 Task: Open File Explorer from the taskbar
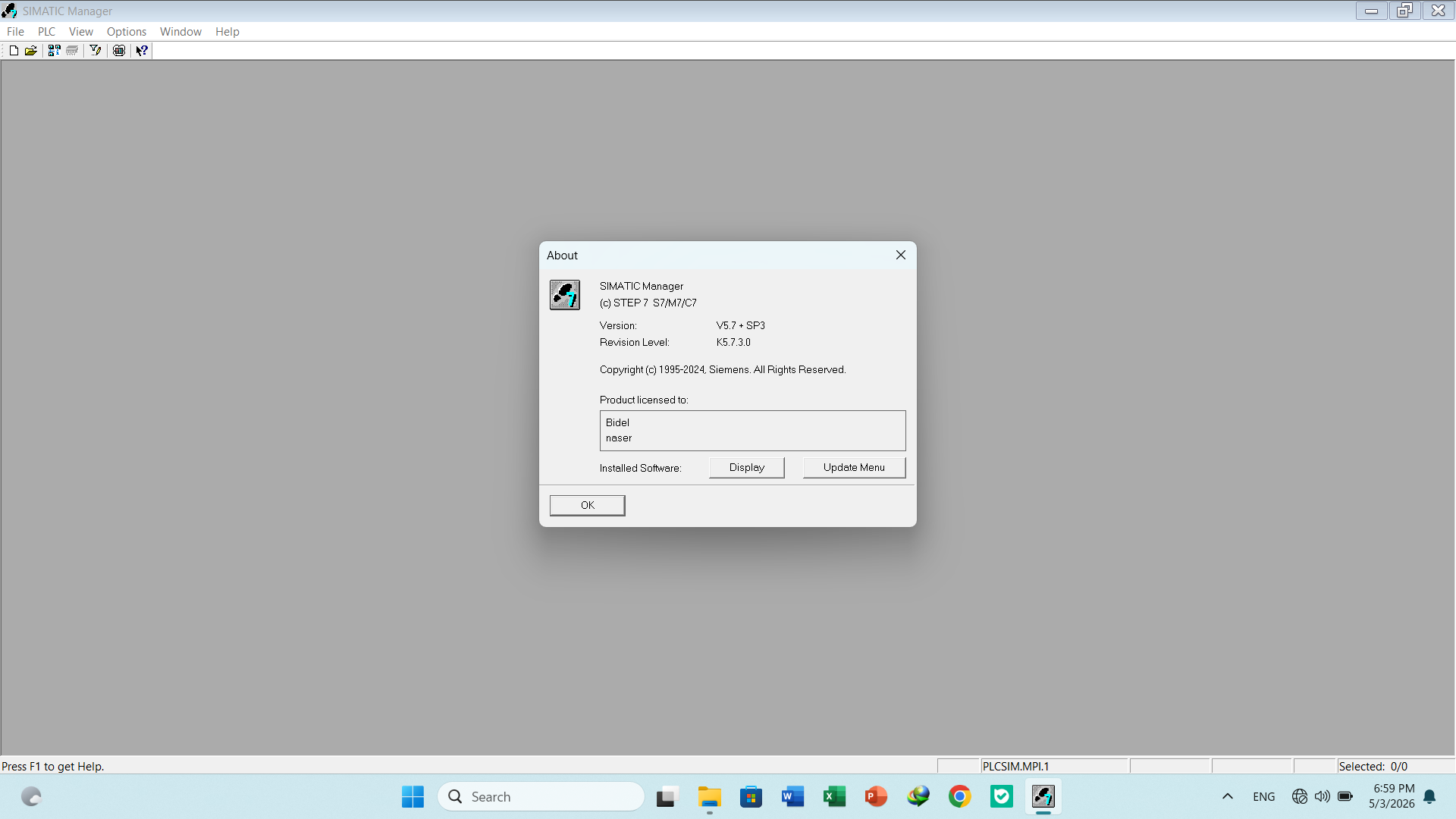710,797
